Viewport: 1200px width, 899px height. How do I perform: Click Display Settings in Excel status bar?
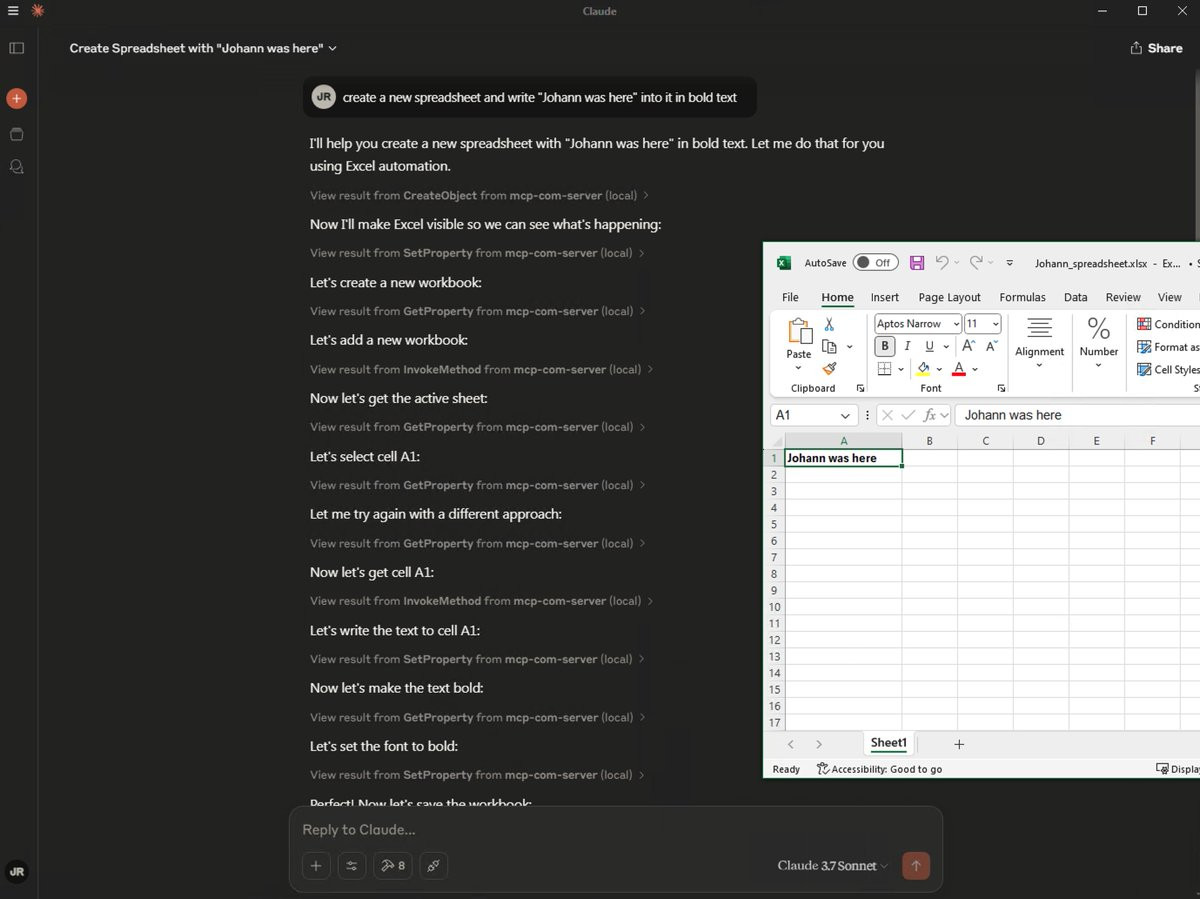click(1178, 769)
